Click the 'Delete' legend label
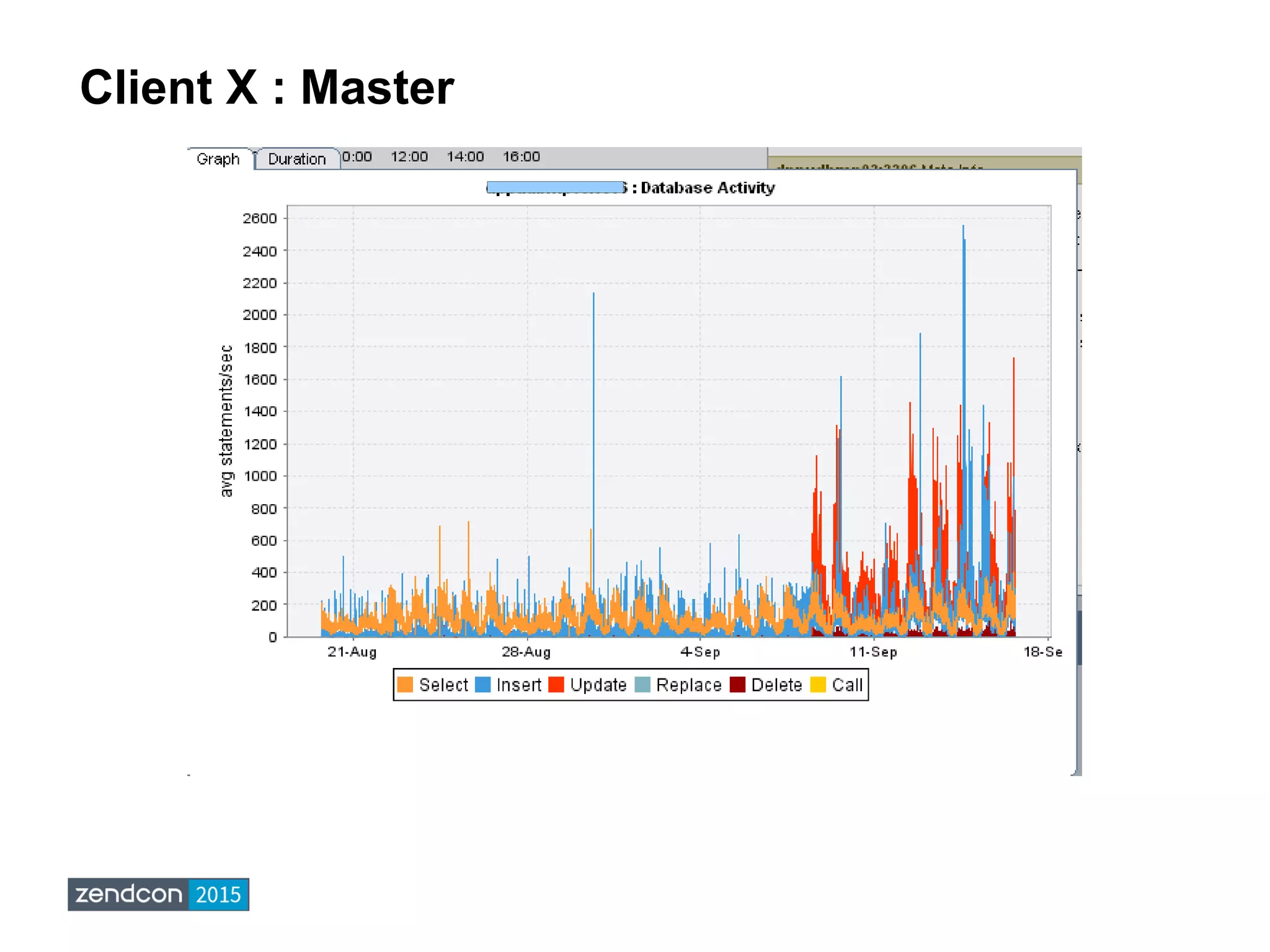 click(x=776, y=685)
